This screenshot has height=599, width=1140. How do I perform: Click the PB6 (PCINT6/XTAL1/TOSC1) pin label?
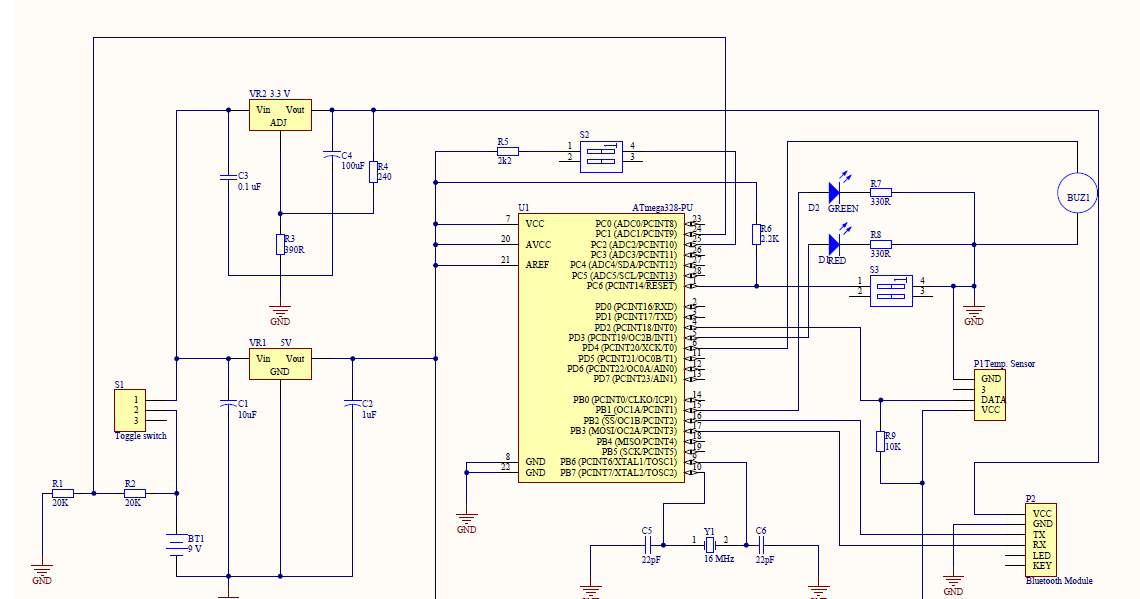[618, 462]
